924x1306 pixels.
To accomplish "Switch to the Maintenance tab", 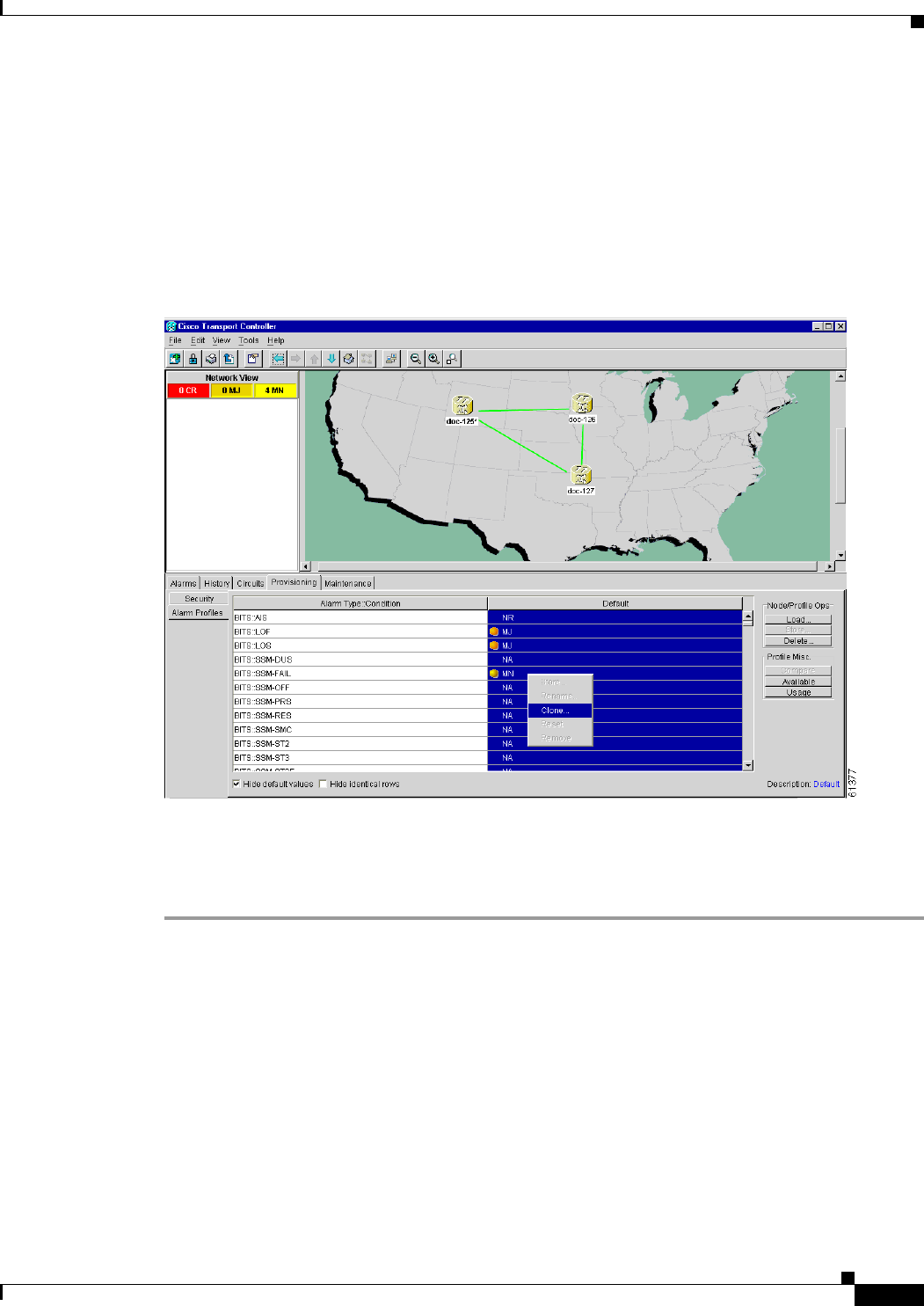I will pyautogui.click(x=348, y=583).
